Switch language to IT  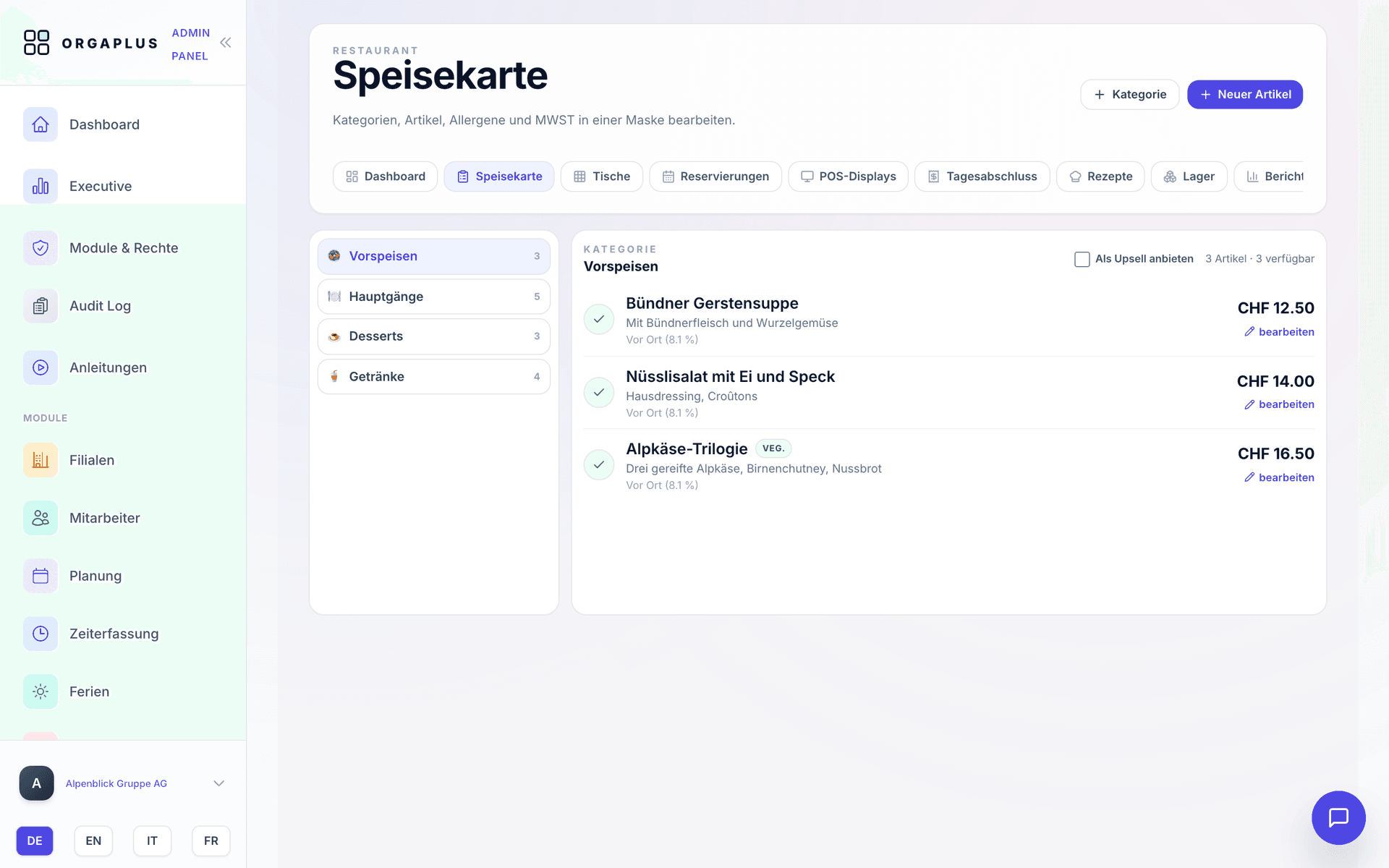[x=152, y=841]
